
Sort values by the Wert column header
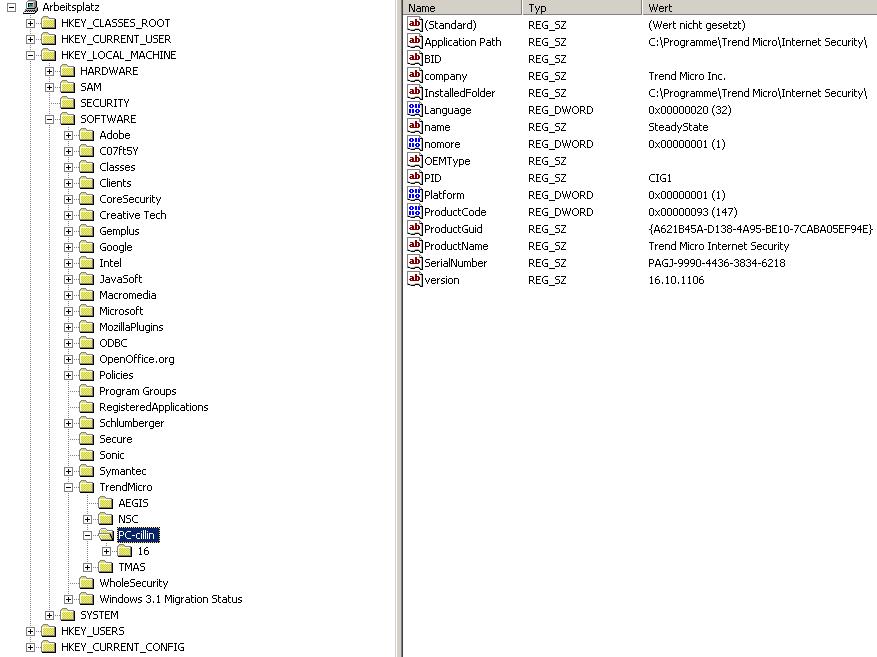pyautogui.click(x=760, y=7)
